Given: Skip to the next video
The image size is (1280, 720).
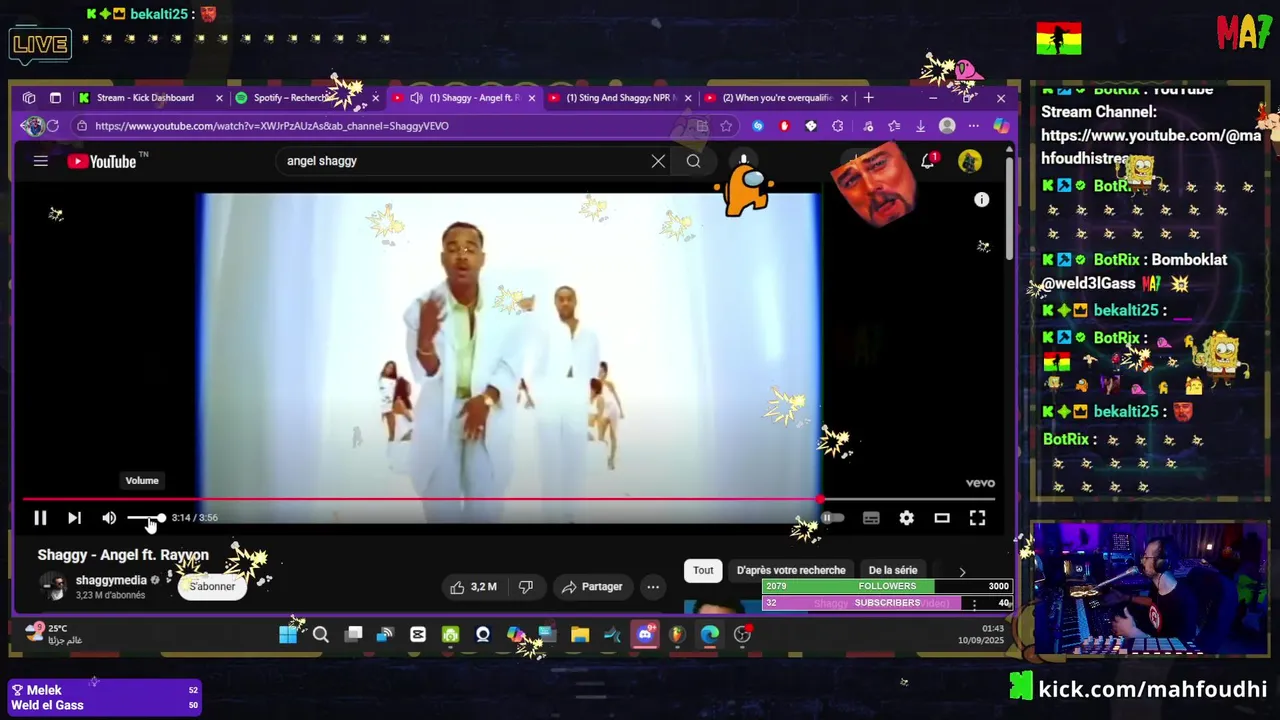Looking at the screenshot, I should (x=74, y=518).
